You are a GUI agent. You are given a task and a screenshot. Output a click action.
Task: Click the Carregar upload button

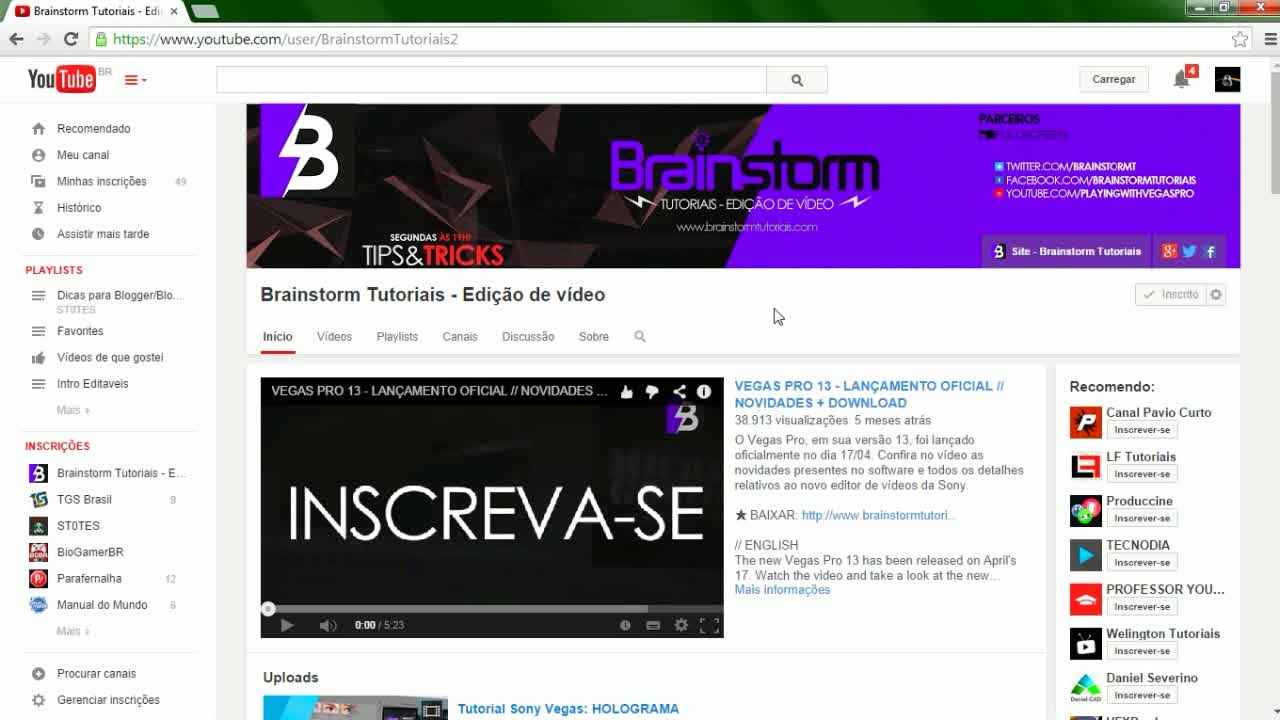(x=1113, y=79)
